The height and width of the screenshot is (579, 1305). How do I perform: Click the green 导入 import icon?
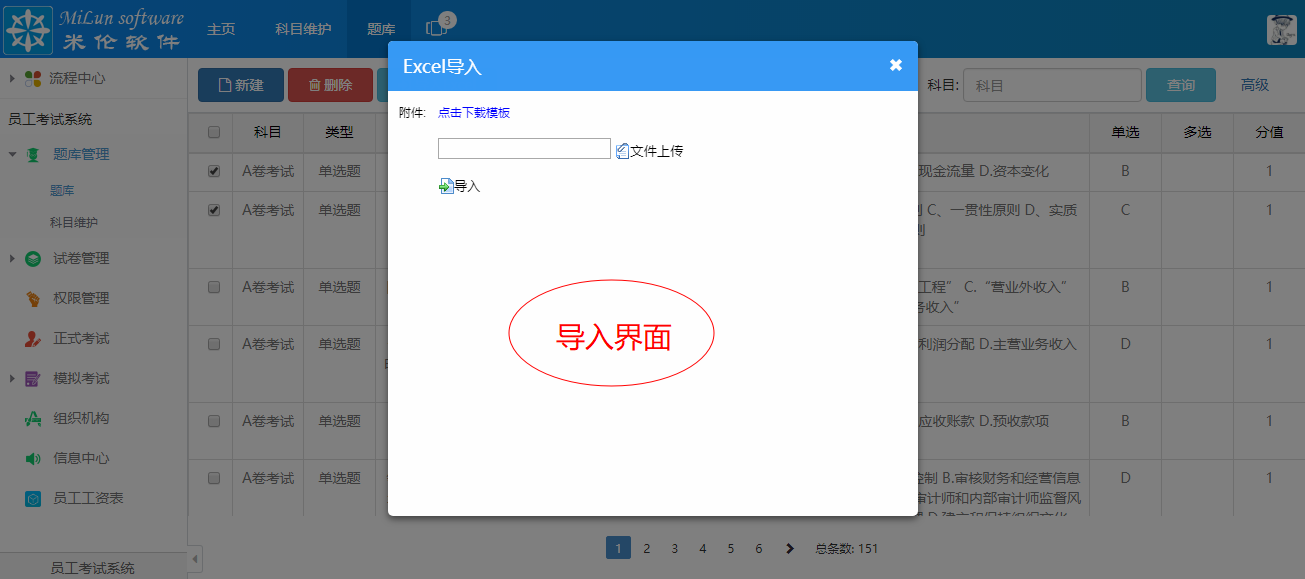446,186
